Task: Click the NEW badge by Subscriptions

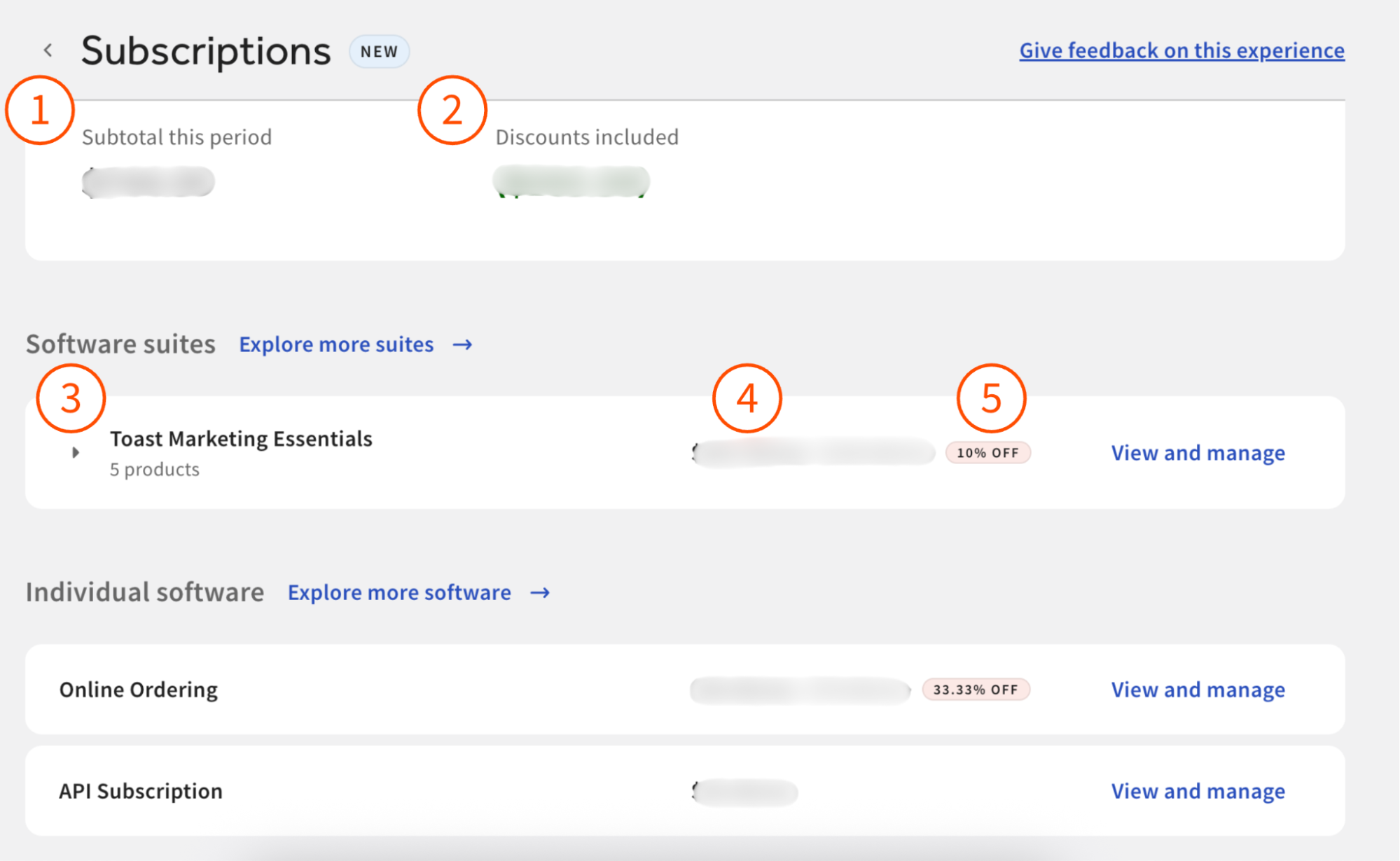Action: coord(379,52)
